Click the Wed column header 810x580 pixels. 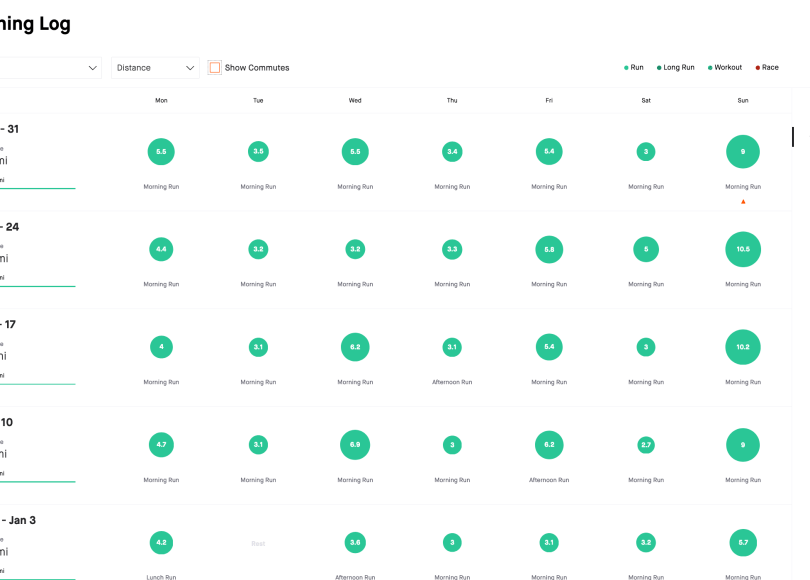pos(355,101)
